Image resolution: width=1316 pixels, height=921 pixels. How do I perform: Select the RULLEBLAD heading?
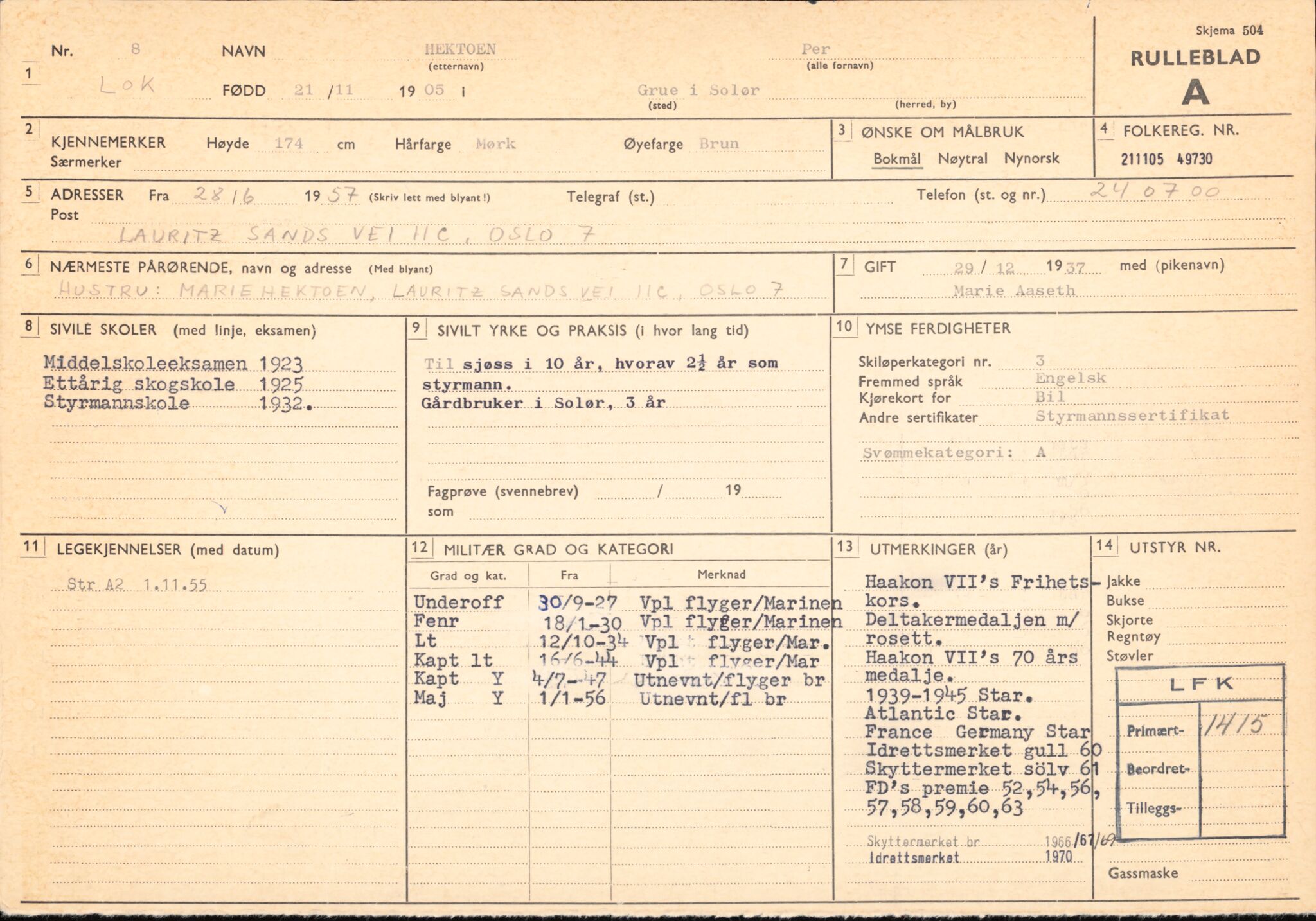(x=1195, y=58)
